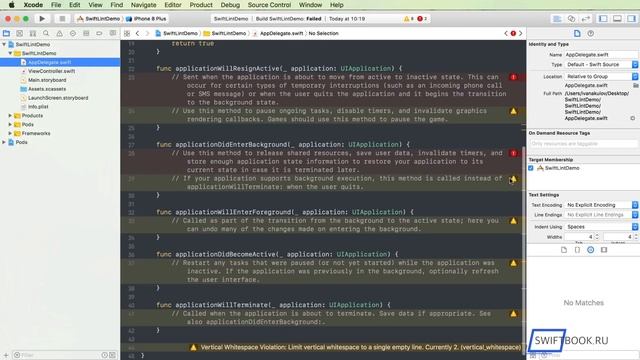Click the Name field AppDelegate.swift
640x360 pixels.
coord(601,54)
